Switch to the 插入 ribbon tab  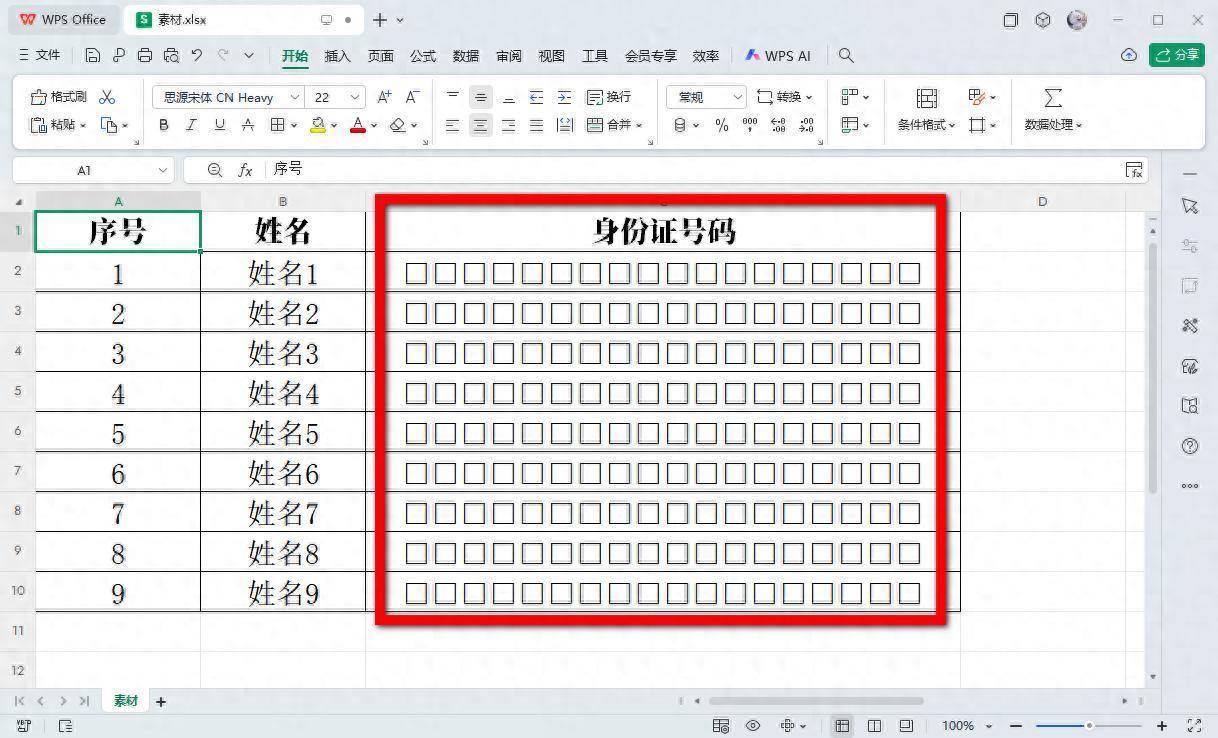[x=337, y=56]
